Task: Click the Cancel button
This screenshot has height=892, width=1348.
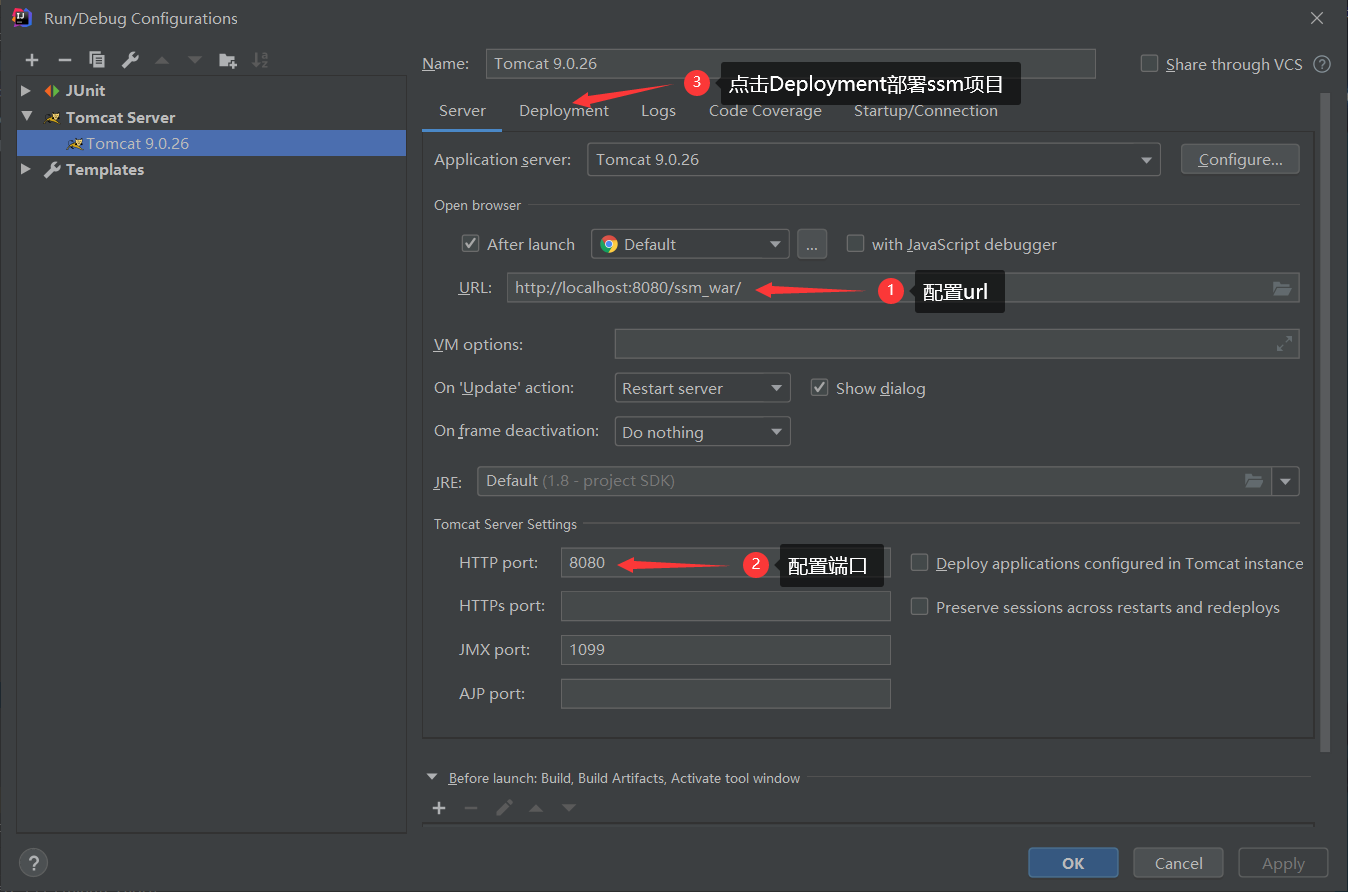Action: tap(1178, 863)
